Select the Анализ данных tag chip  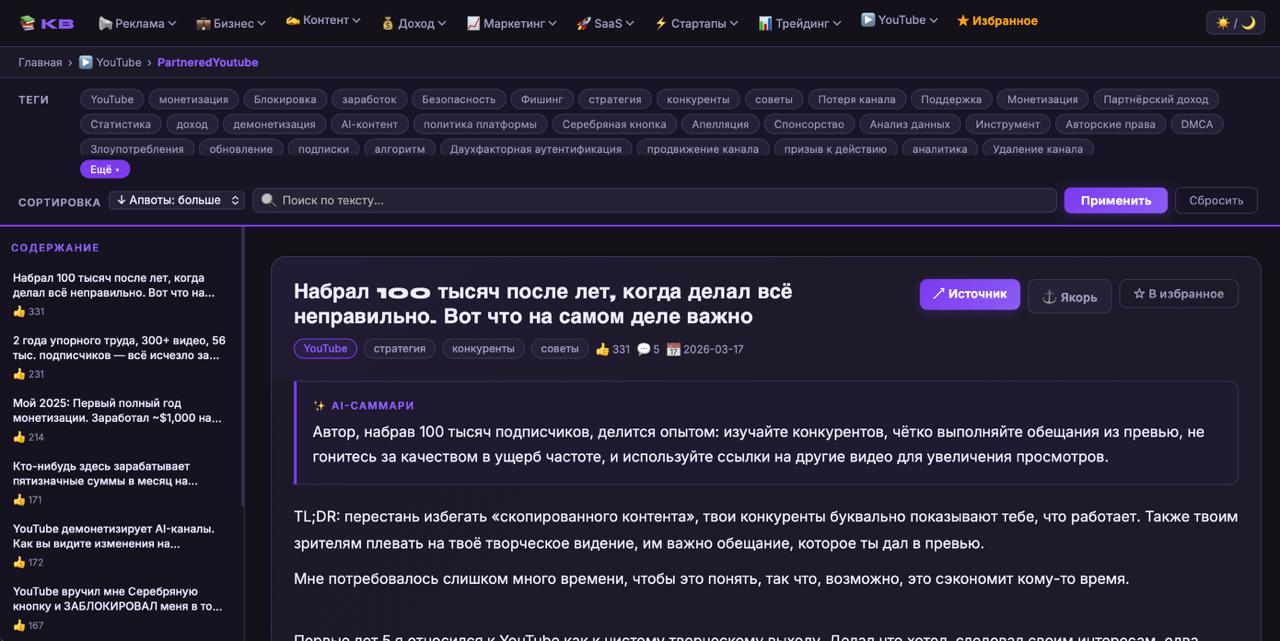click(x=910, y=124)
